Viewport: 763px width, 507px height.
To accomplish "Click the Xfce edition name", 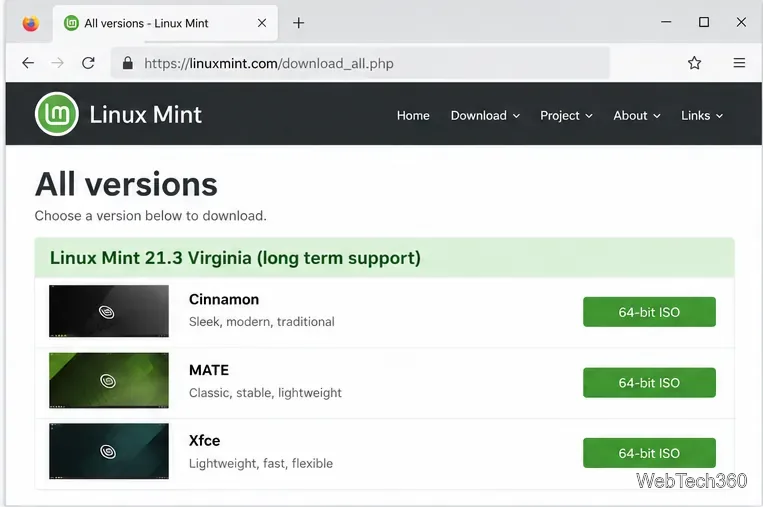I will tap(204, 441).
